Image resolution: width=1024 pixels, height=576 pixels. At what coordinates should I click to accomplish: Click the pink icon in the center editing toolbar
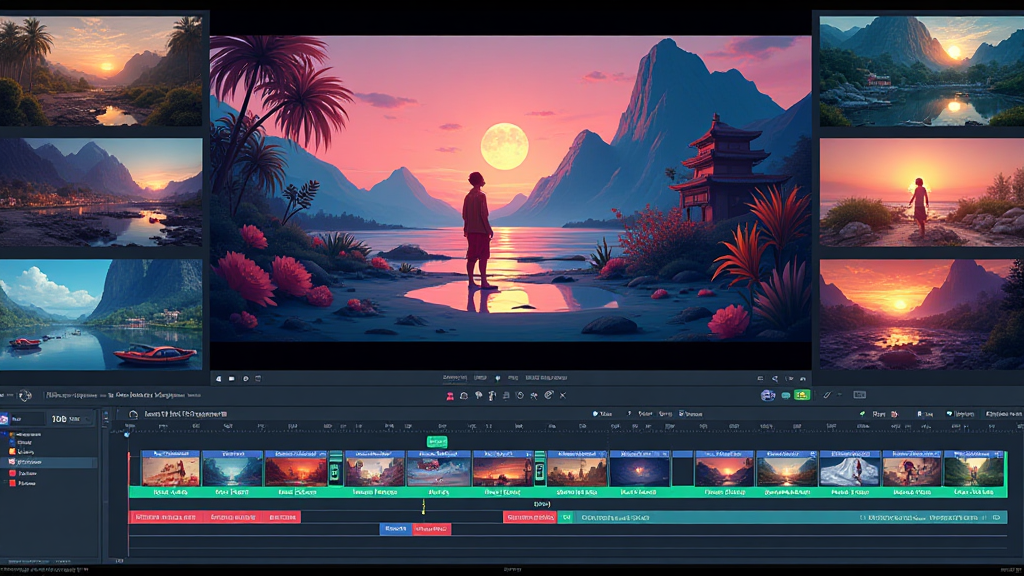coord(450,396)
